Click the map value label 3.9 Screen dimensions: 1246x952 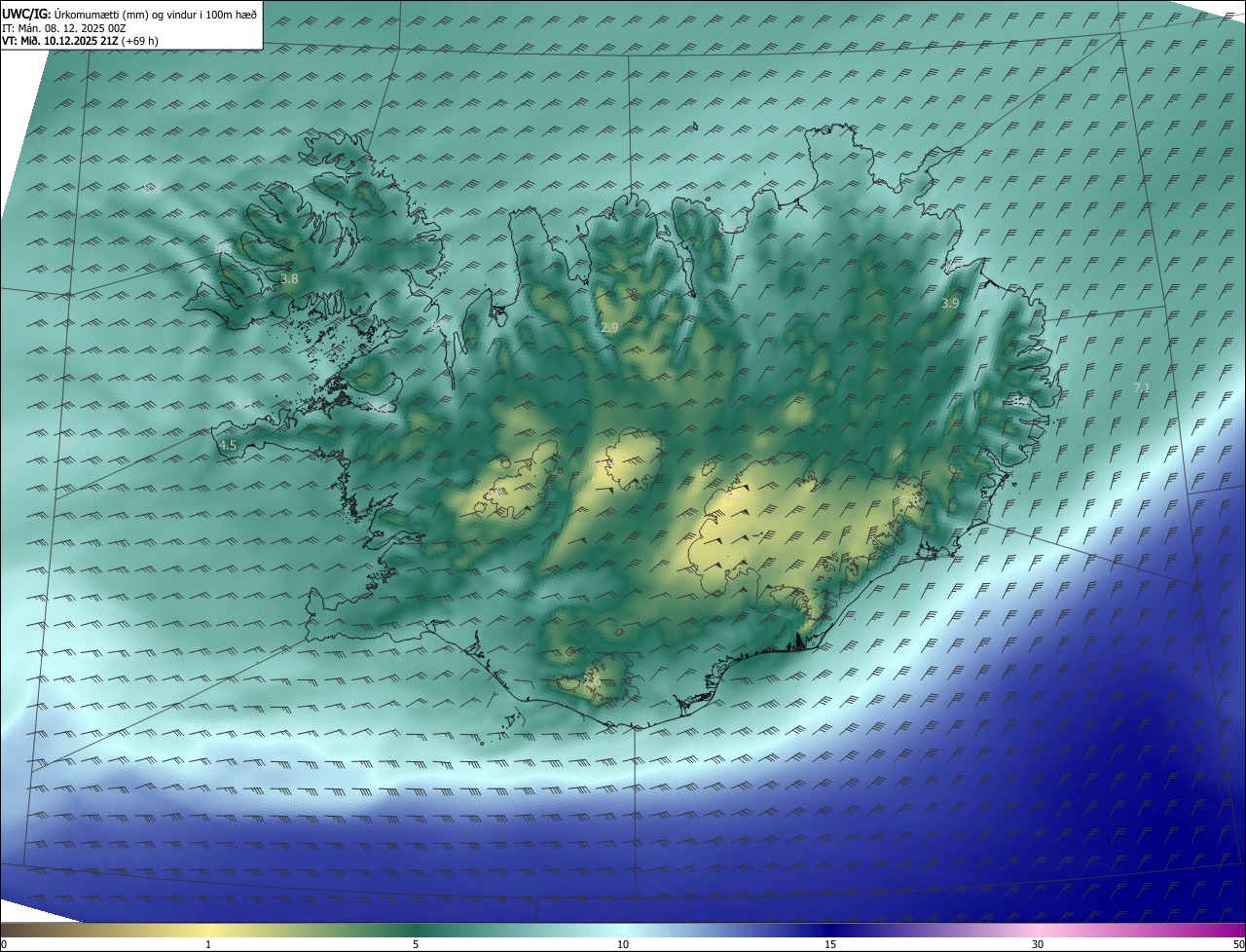tap(950, 304)
